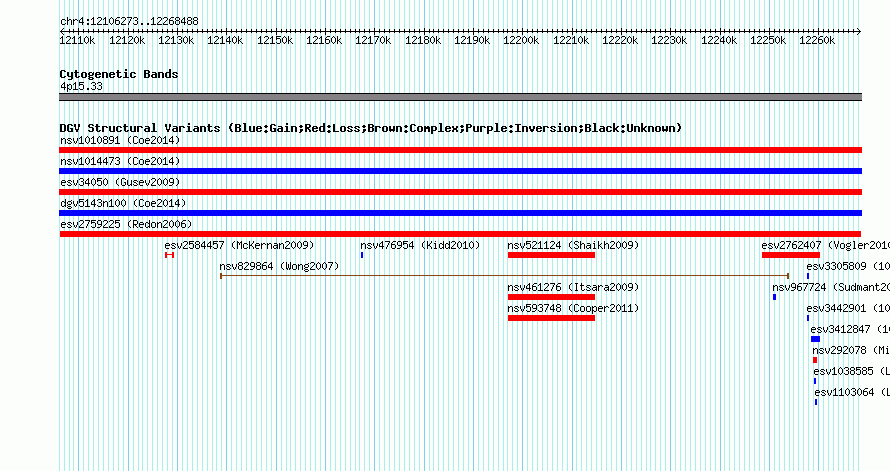Open the esv3305809 variant label
This screenshot has width=890, height=471.
[848, 266]
